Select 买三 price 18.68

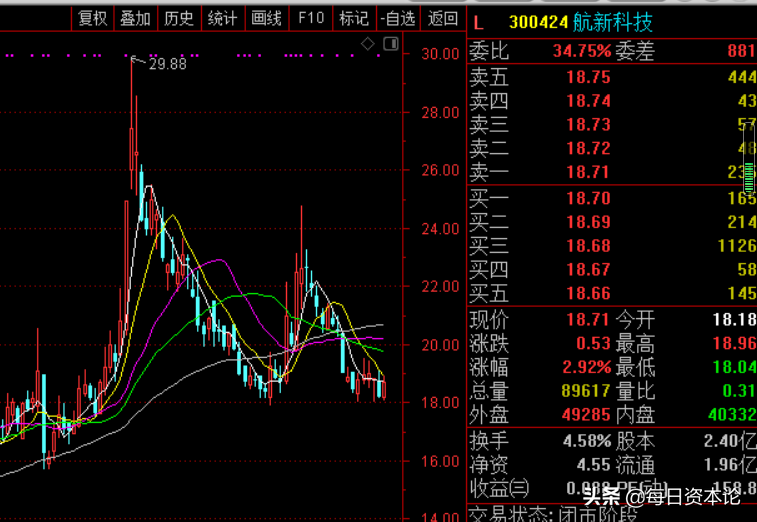(x=589, y=246)
